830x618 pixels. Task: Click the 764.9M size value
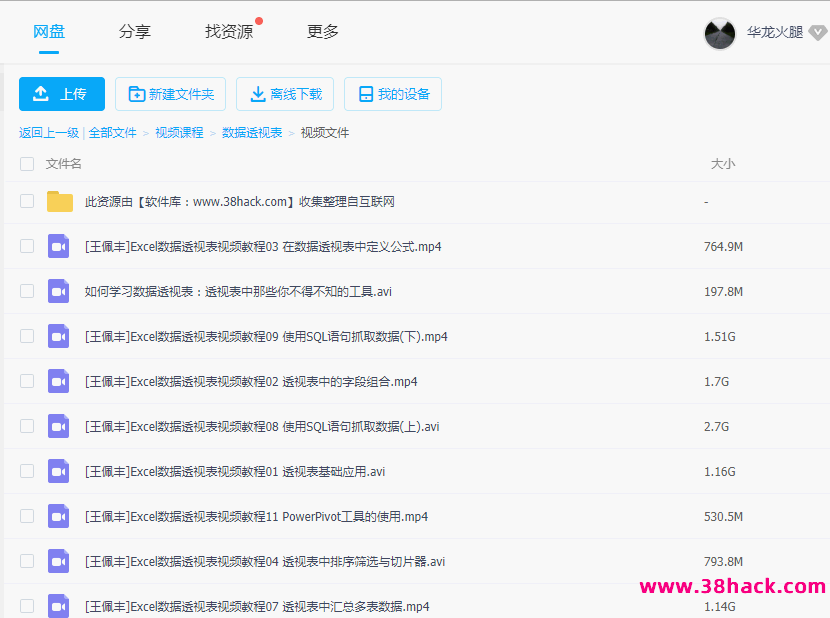[x=723, y=247]
